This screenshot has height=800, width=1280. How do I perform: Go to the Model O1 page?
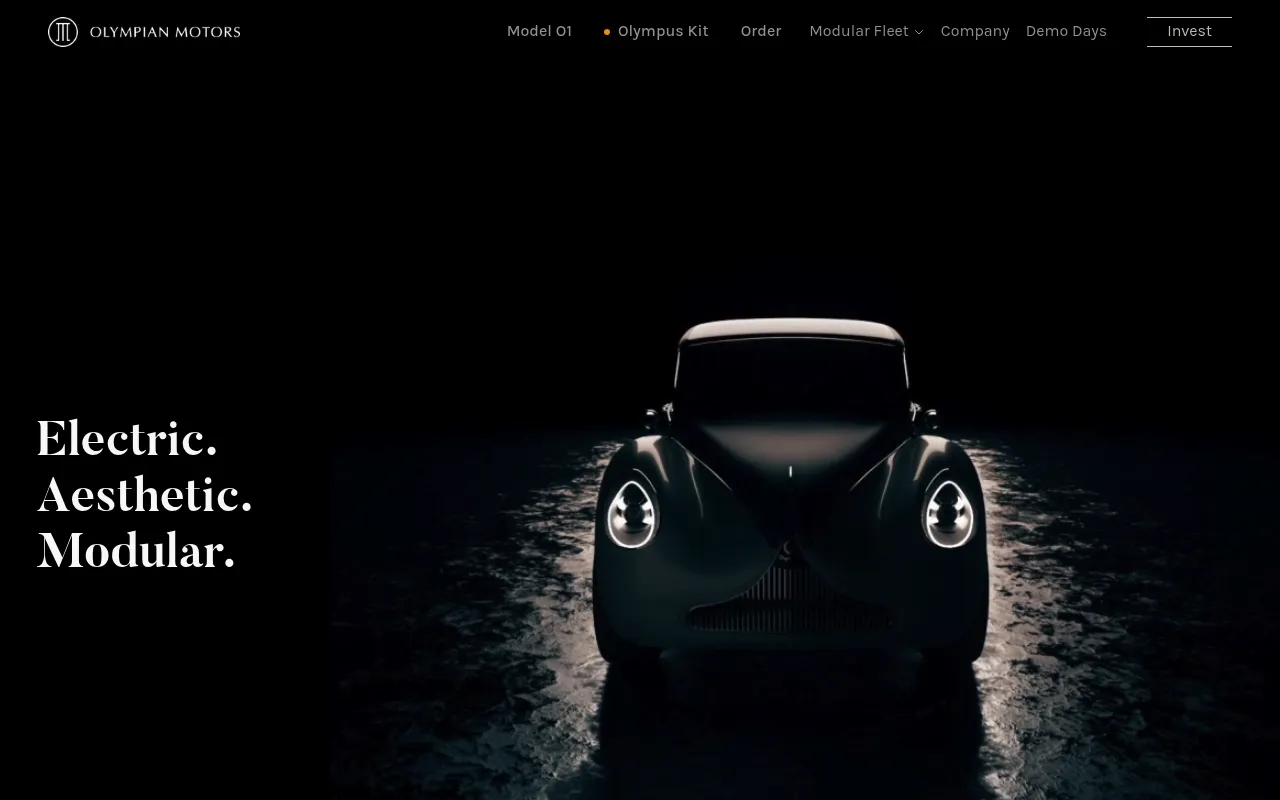[539, 31]
